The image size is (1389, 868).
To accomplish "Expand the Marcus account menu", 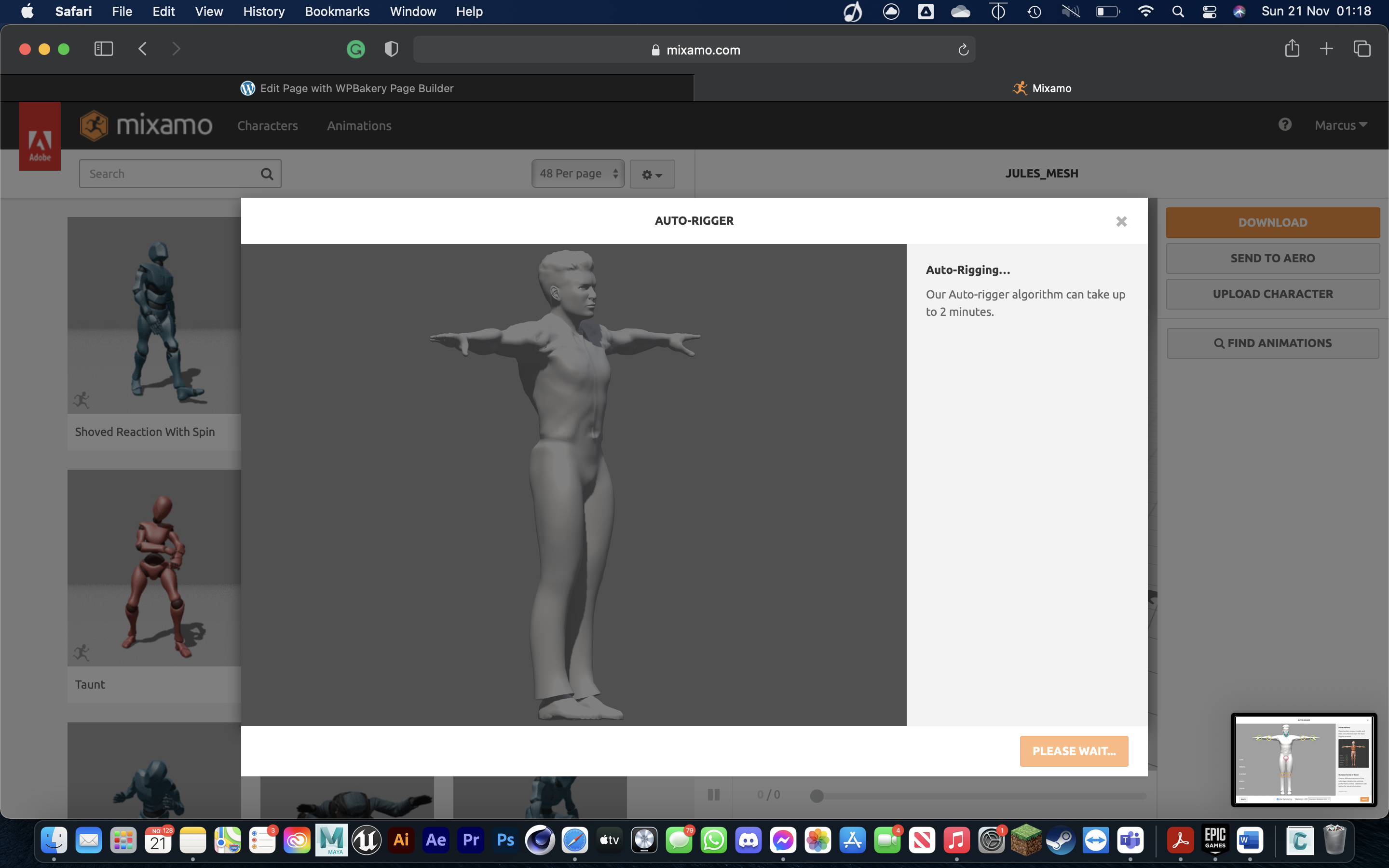I will 1341,125.
